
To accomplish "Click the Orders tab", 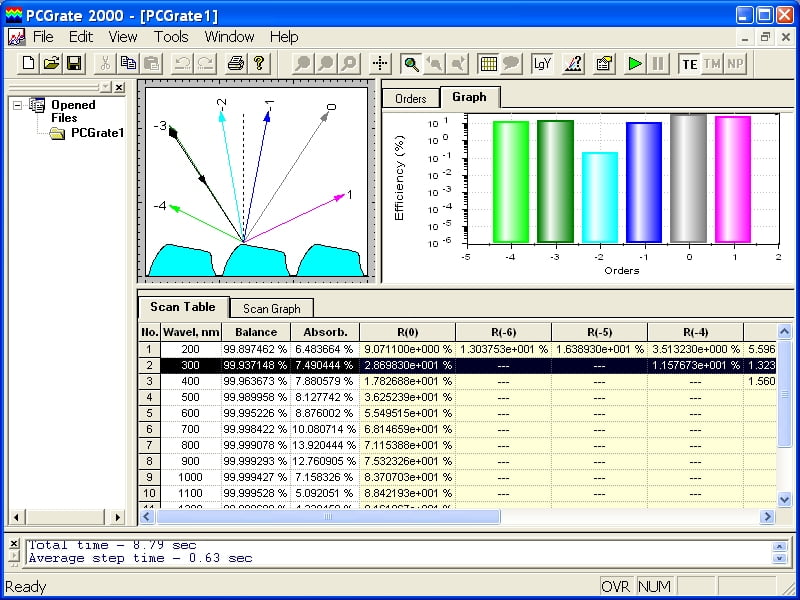I will (x=411, y=98).
